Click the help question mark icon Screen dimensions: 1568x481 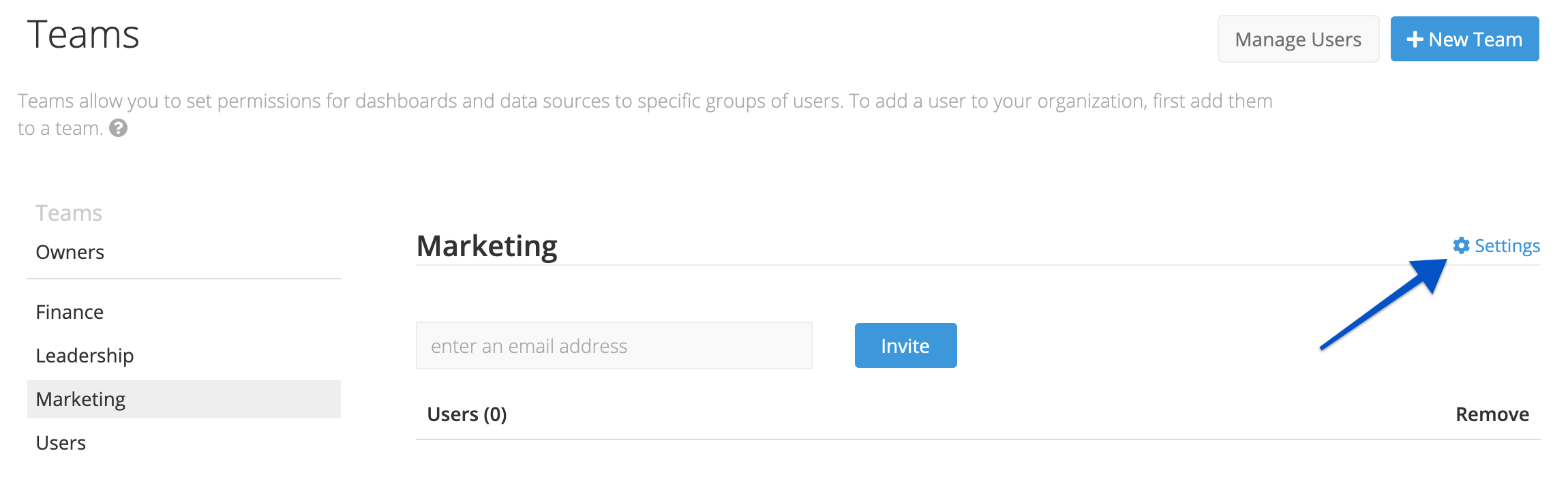(119, 128)
